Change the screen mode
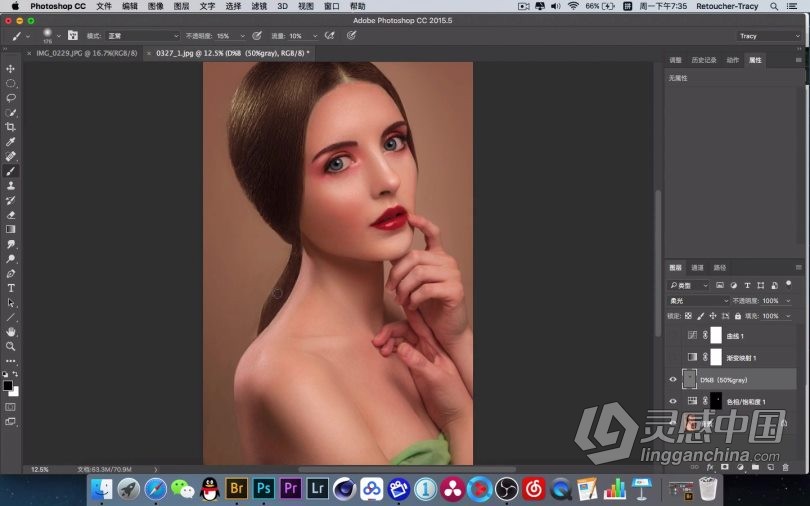This screenshot has width=810, height=506. (x=10, y=421)
